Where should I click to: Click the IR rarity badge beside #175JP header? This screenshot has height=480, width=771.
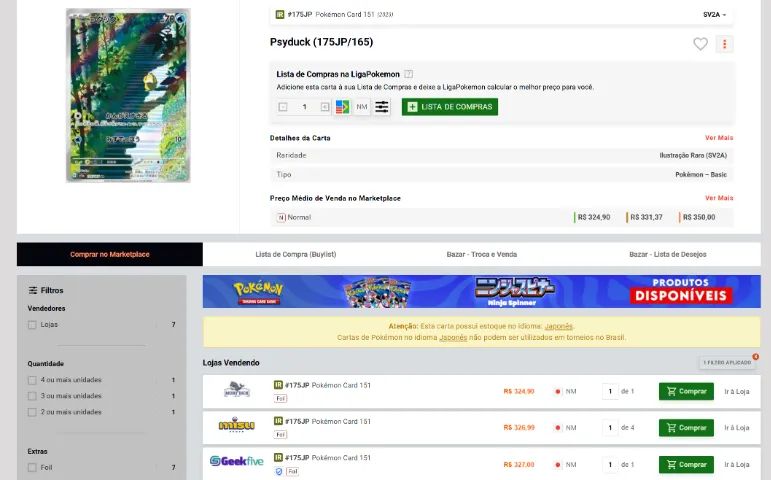pos(280,15)
